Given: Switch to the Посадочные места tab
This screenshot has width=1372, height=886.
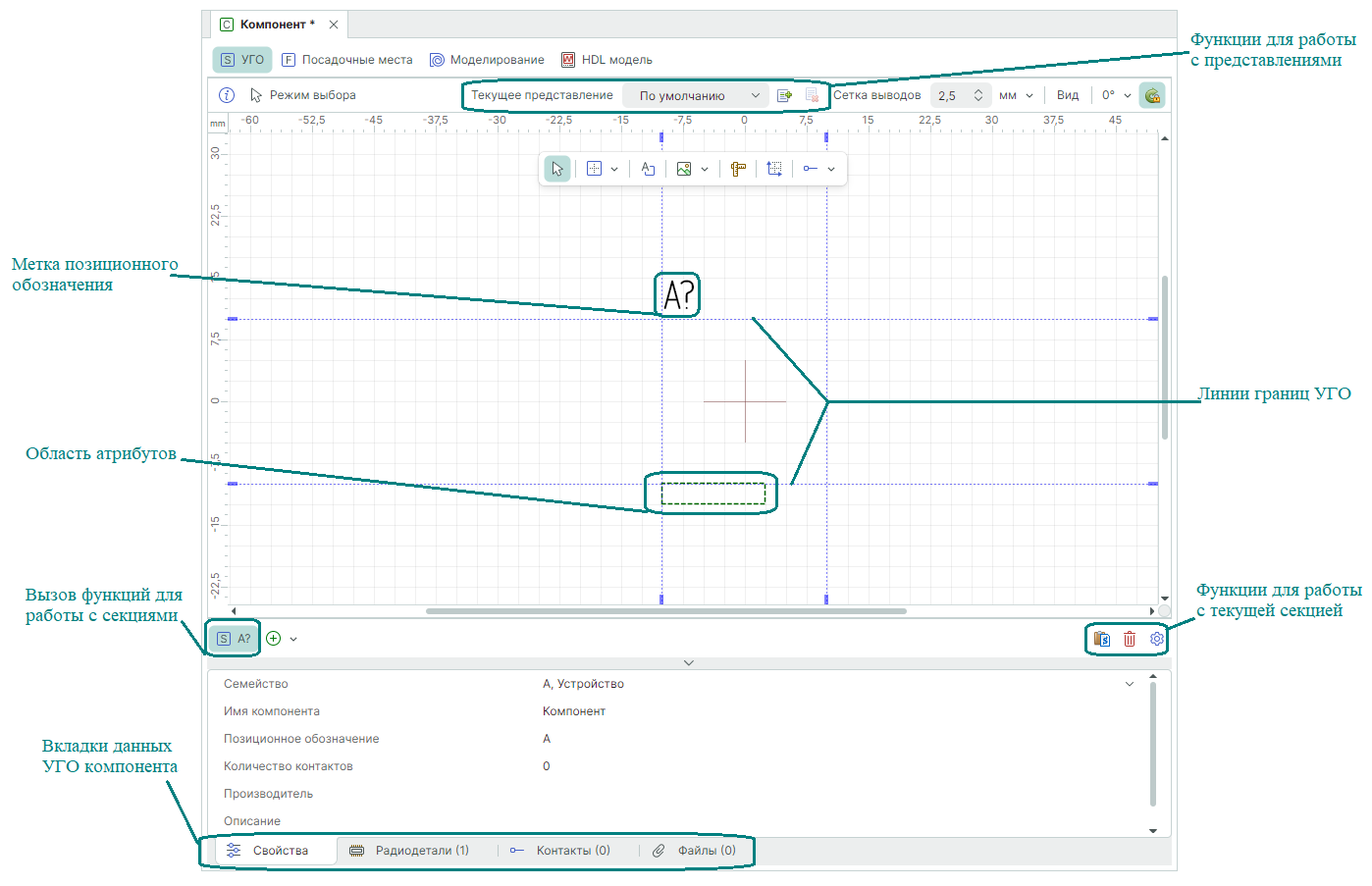Looking at the screenshot, I should 347,60.
